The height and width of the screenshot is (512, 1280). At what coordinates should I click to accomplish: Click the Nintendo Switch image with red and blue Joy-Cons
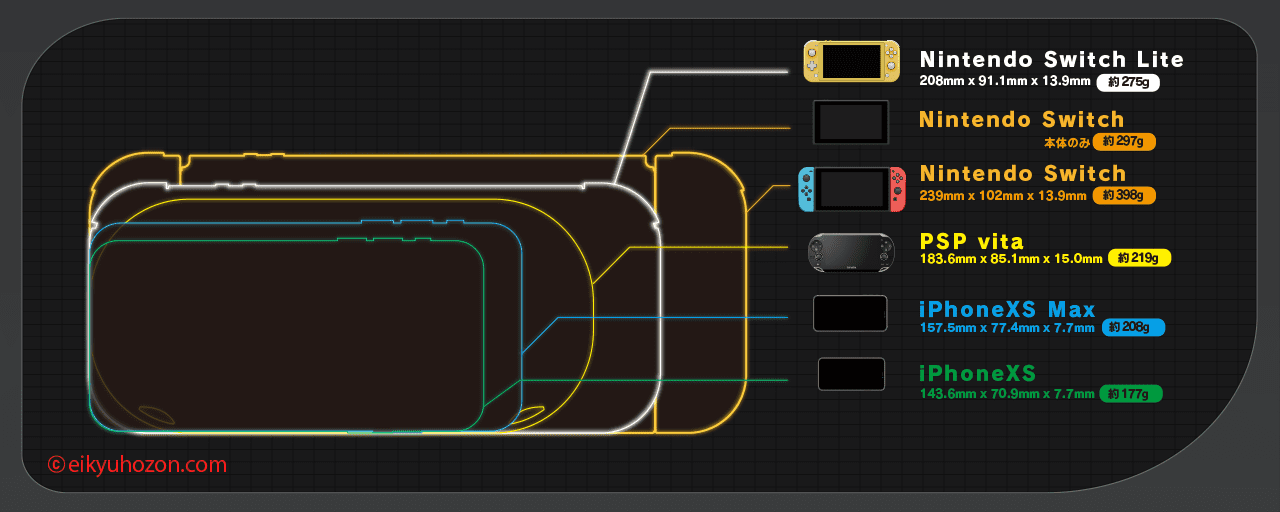tap(851, 190)
